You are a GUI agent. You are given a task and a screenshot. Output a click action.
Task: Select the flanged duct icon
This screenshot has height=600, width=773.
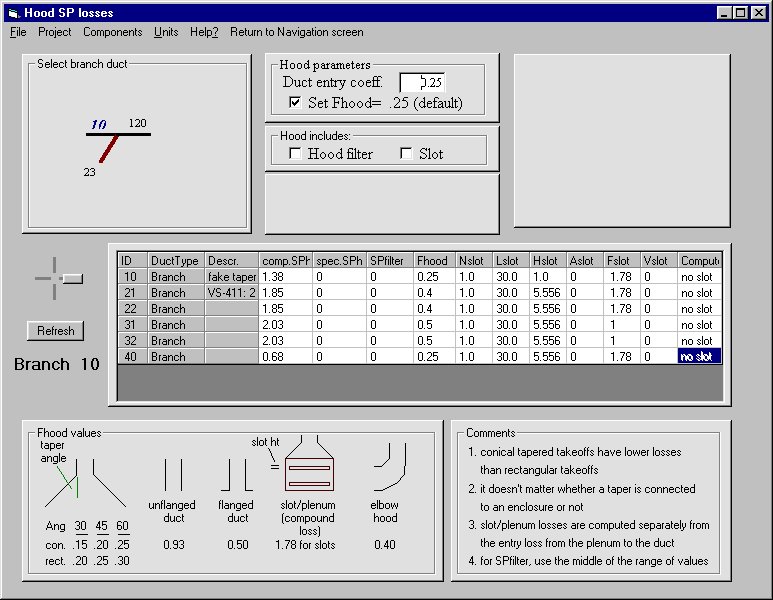(235, 475)
